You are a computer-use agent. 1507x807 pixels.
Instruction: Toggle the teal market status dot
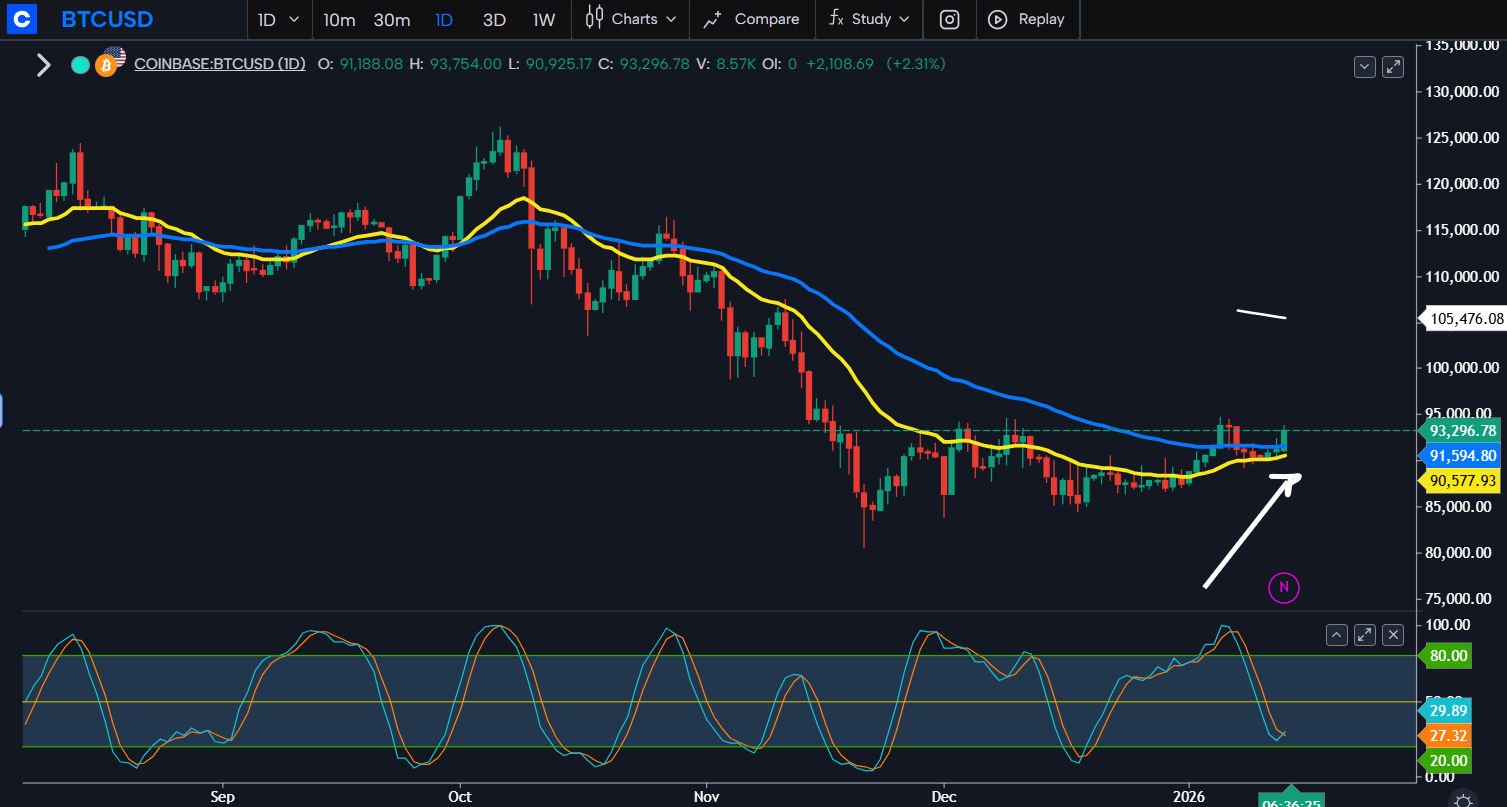[x=80, y=65]
